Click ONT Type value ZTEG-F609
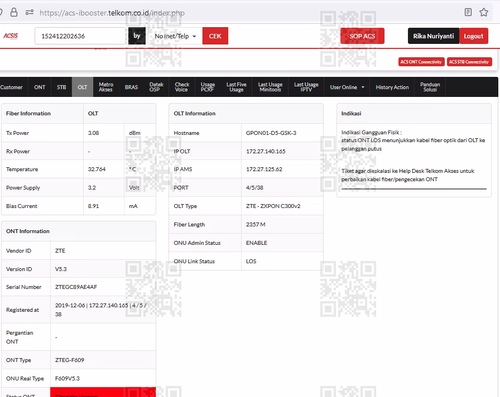Image resolution: width=500 pixels, height=397 pixels. [x=69, y=360]
